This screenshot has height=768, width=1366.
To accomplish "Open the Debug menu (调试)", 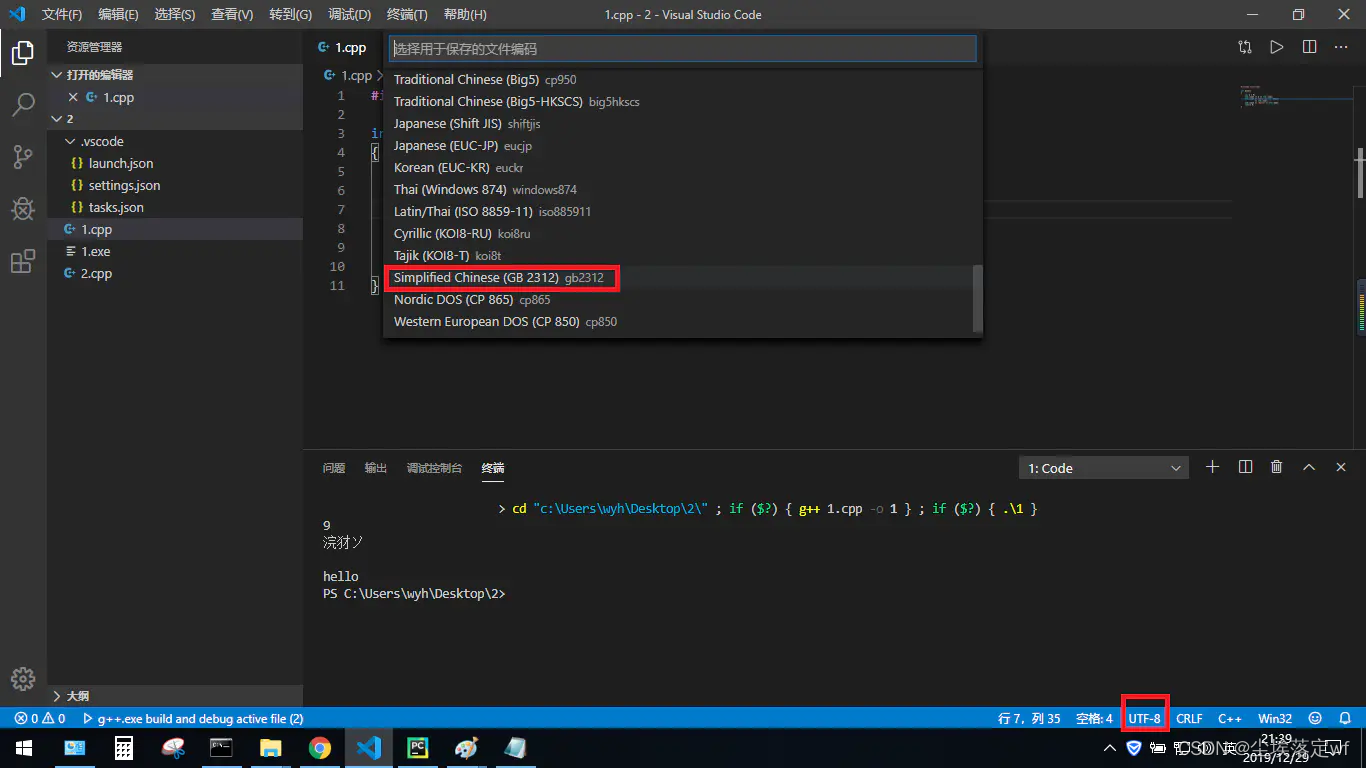I will (x=349, y=15).
